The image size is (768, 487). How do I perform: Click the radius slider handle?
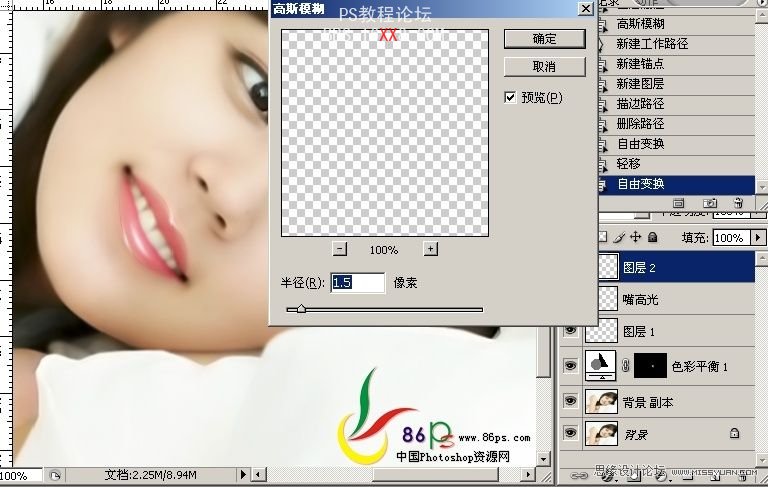click(x=301, y=310)
